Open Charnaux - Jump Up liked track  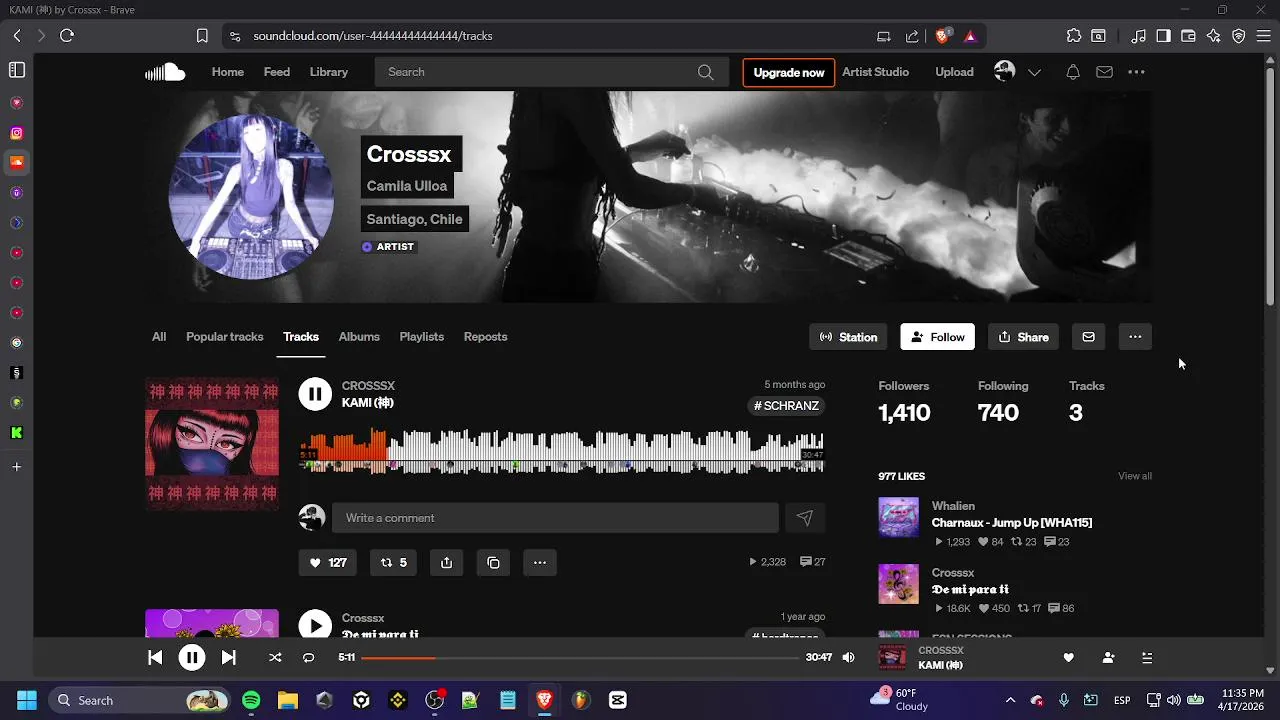[1012, 523]
